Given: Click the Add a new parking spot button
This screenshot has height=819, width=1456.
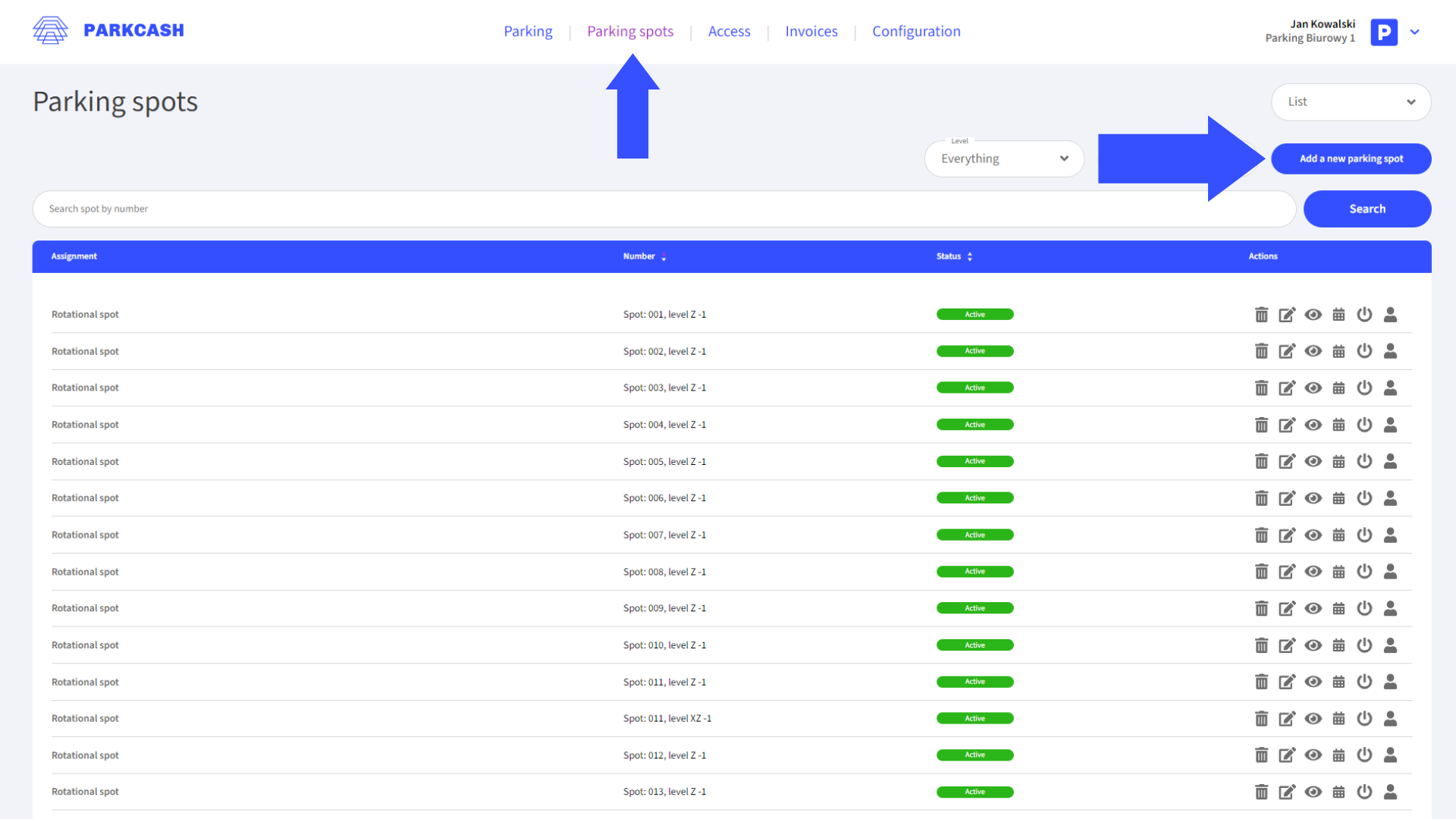Looking at the screenshot, I should [x=1351, y=158].
